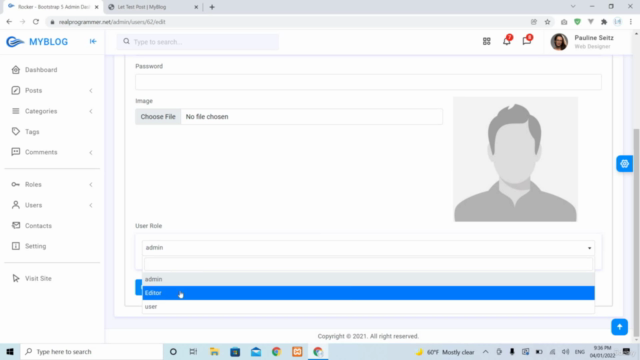Viewport: 640px width, 360px height.
Task: Open Windows Start menu
Action: [10, 351]
